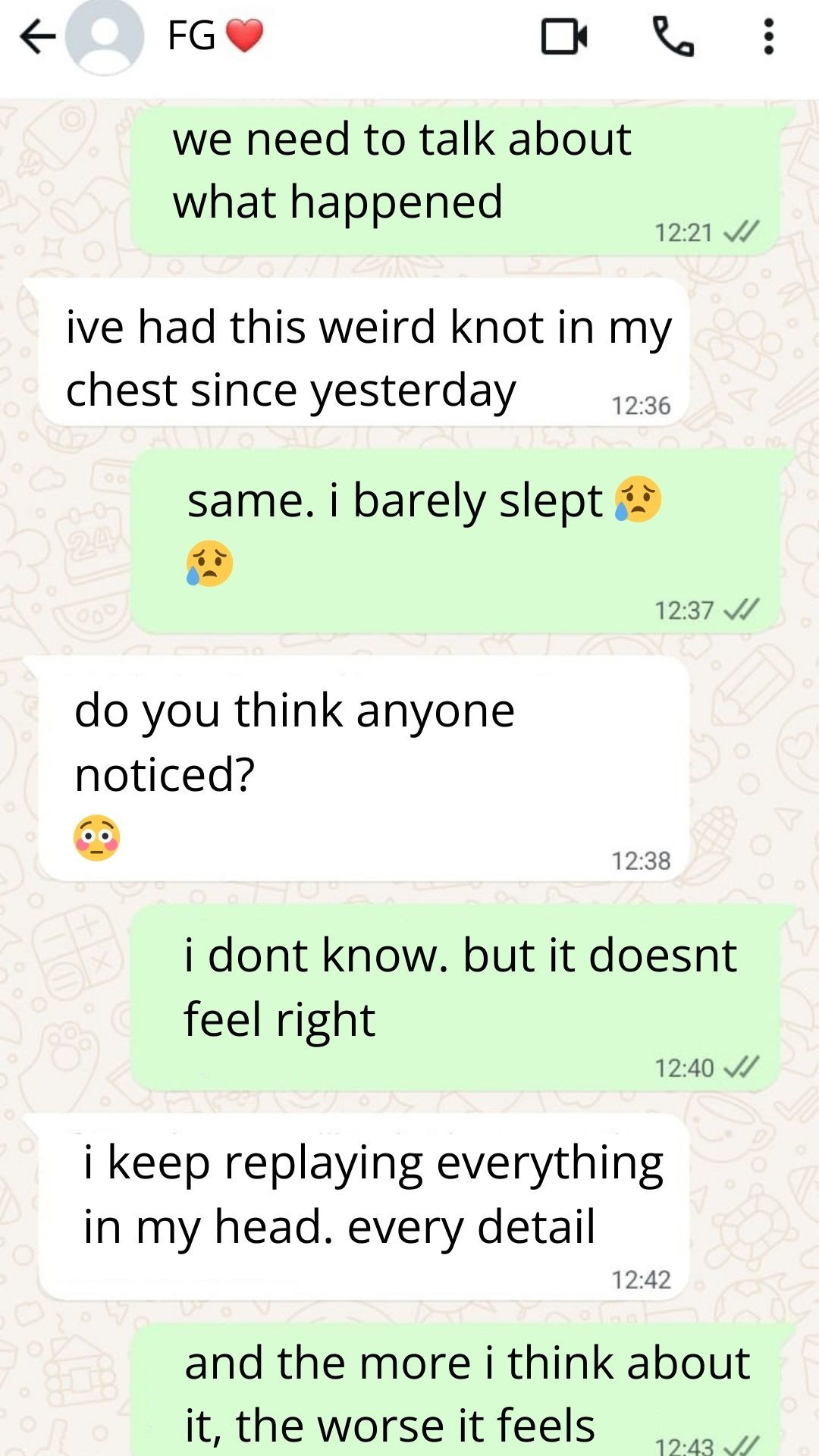Go back using the arrow icon
Viewport: 819px width, 1456px height.
coord(38,36)
